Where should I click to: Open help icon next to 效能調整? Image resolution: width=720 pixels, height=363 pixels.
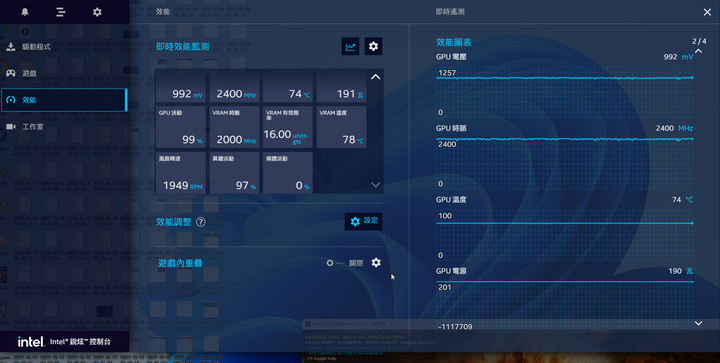(x=201, y=222)
